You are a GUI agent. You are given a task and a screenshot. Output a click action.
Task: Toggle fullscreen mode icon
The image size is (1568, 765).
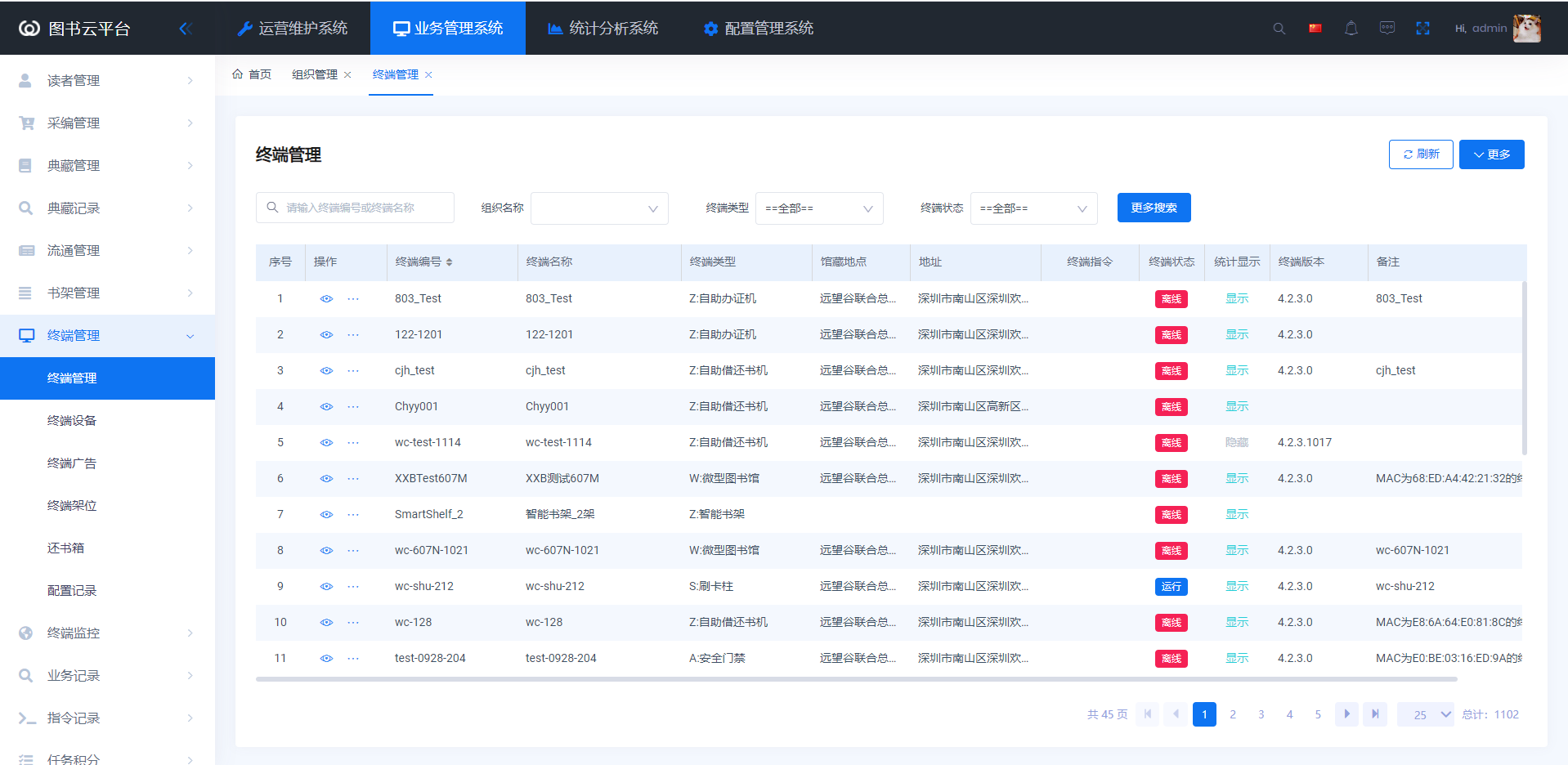point(1423,29)
